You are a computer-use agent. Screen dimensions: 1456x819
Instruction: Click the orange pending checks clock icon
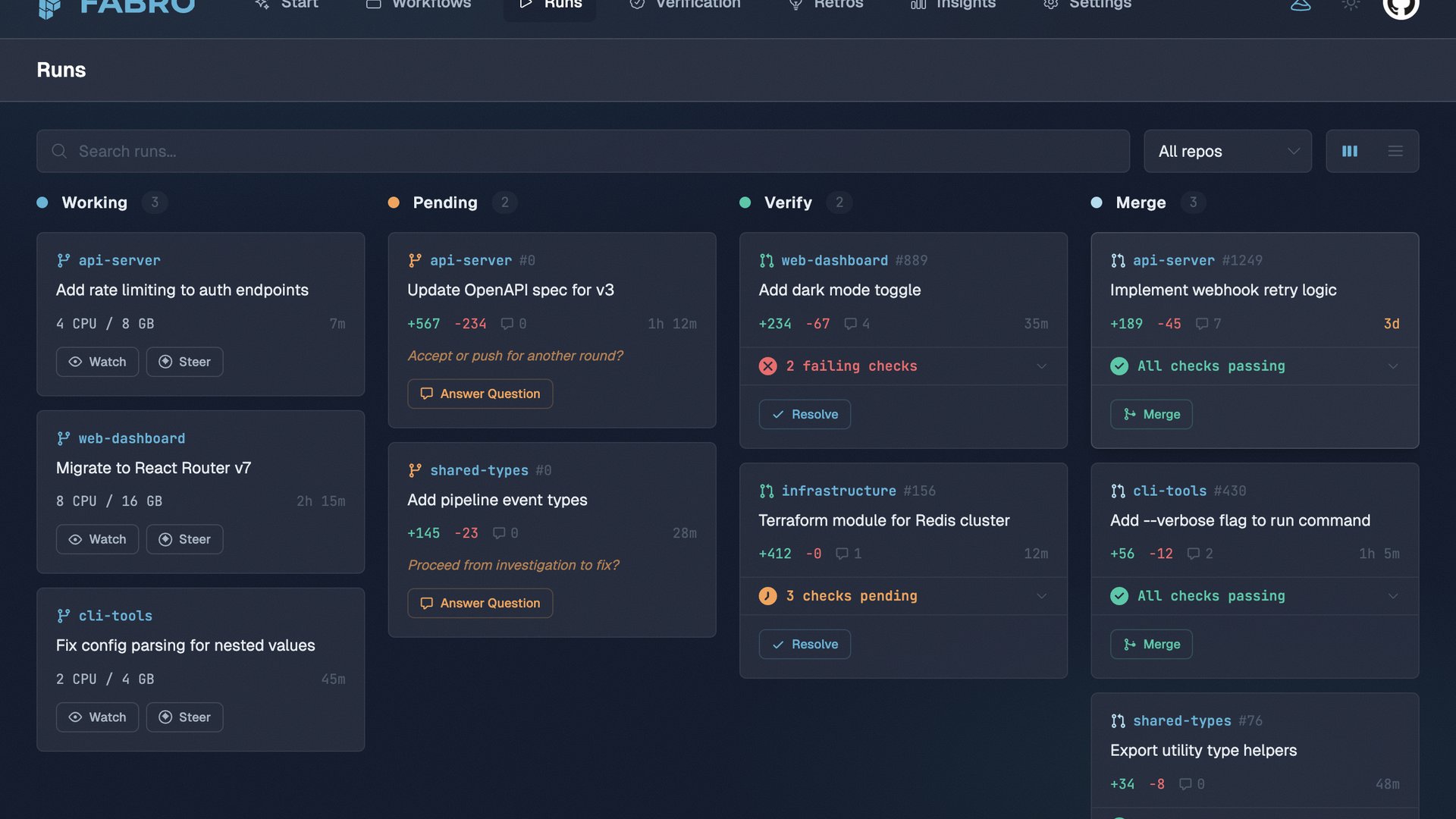coord(767,596)
